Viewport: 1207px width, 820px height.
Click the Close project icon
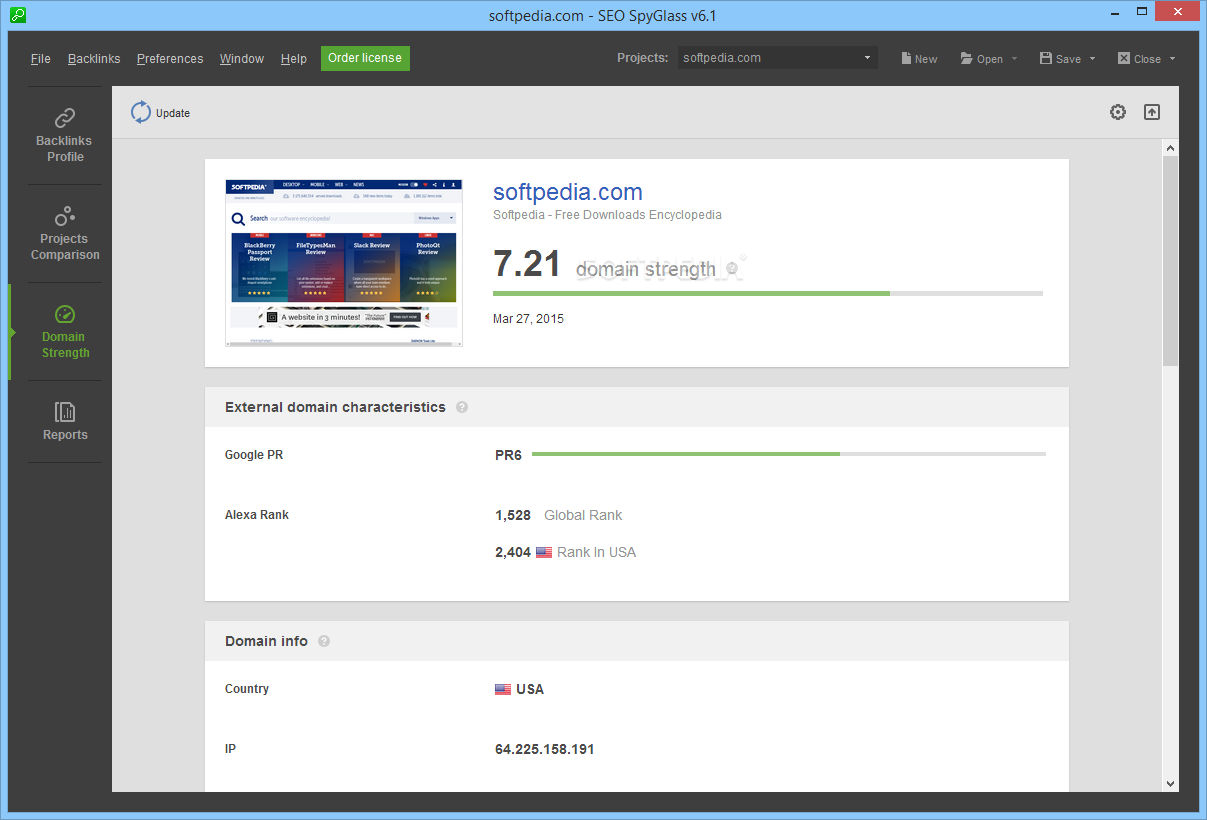tap(1124, 58)
